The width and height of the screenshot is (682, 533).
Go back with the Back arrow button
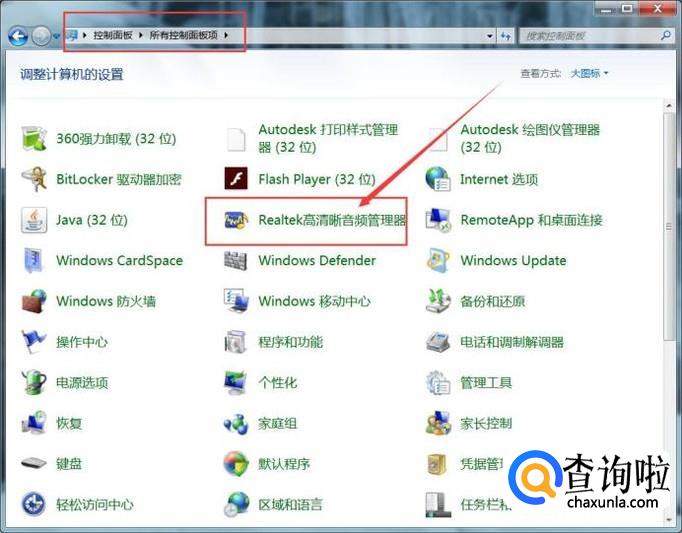[18, 36]
